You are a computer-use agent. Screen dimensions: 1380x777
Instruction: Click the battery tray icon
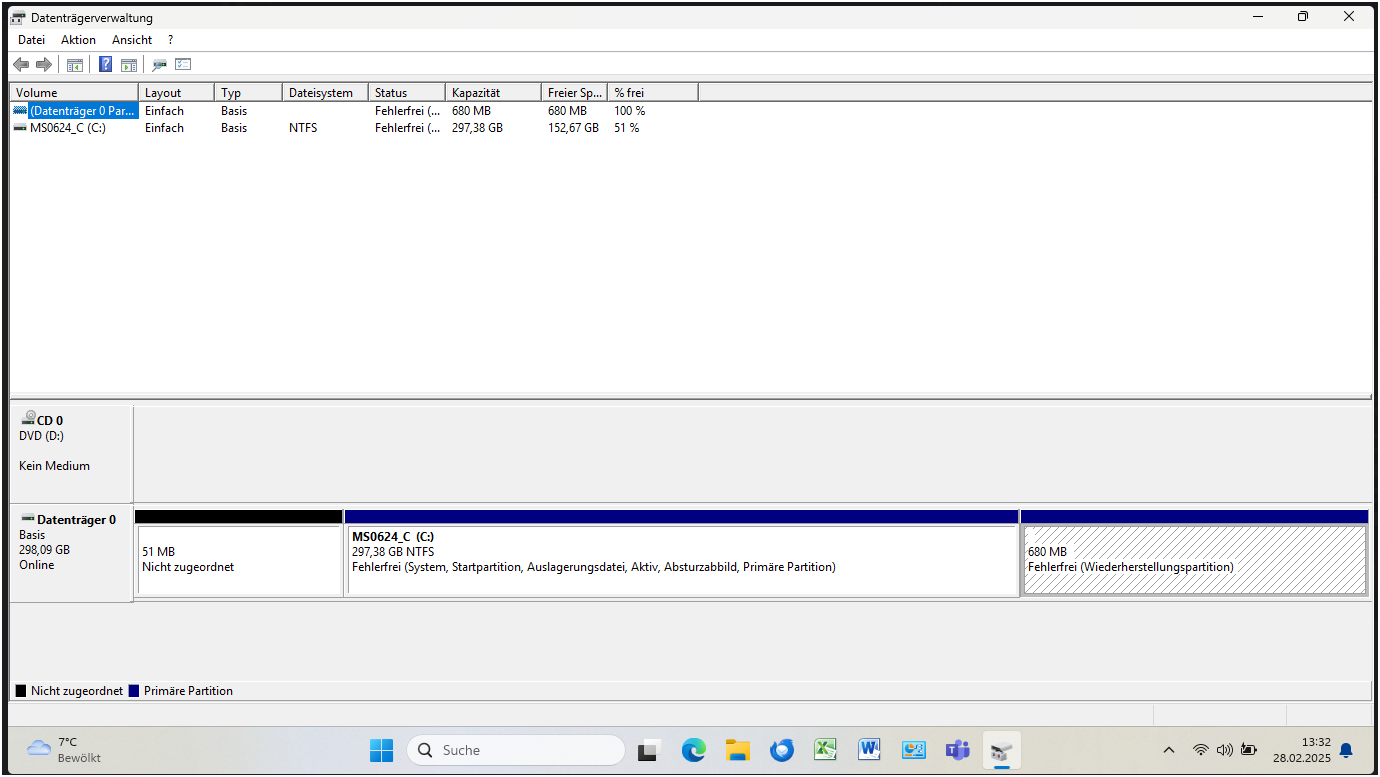1248,750
